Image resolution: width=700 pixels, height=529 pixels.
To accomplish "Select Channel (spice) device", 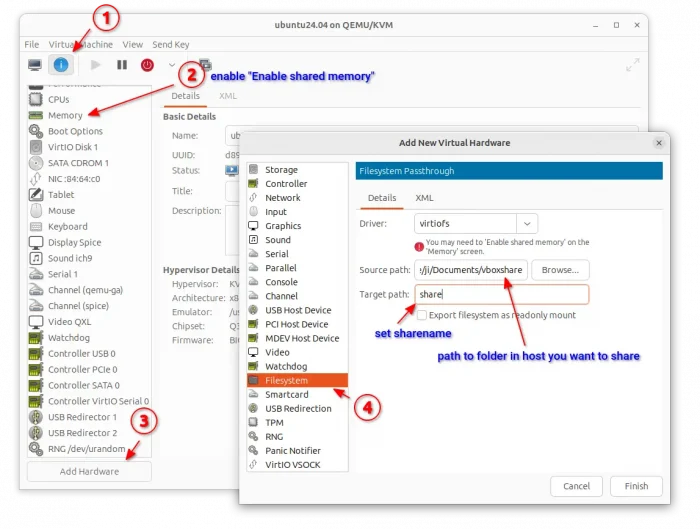I will point(89,306).
